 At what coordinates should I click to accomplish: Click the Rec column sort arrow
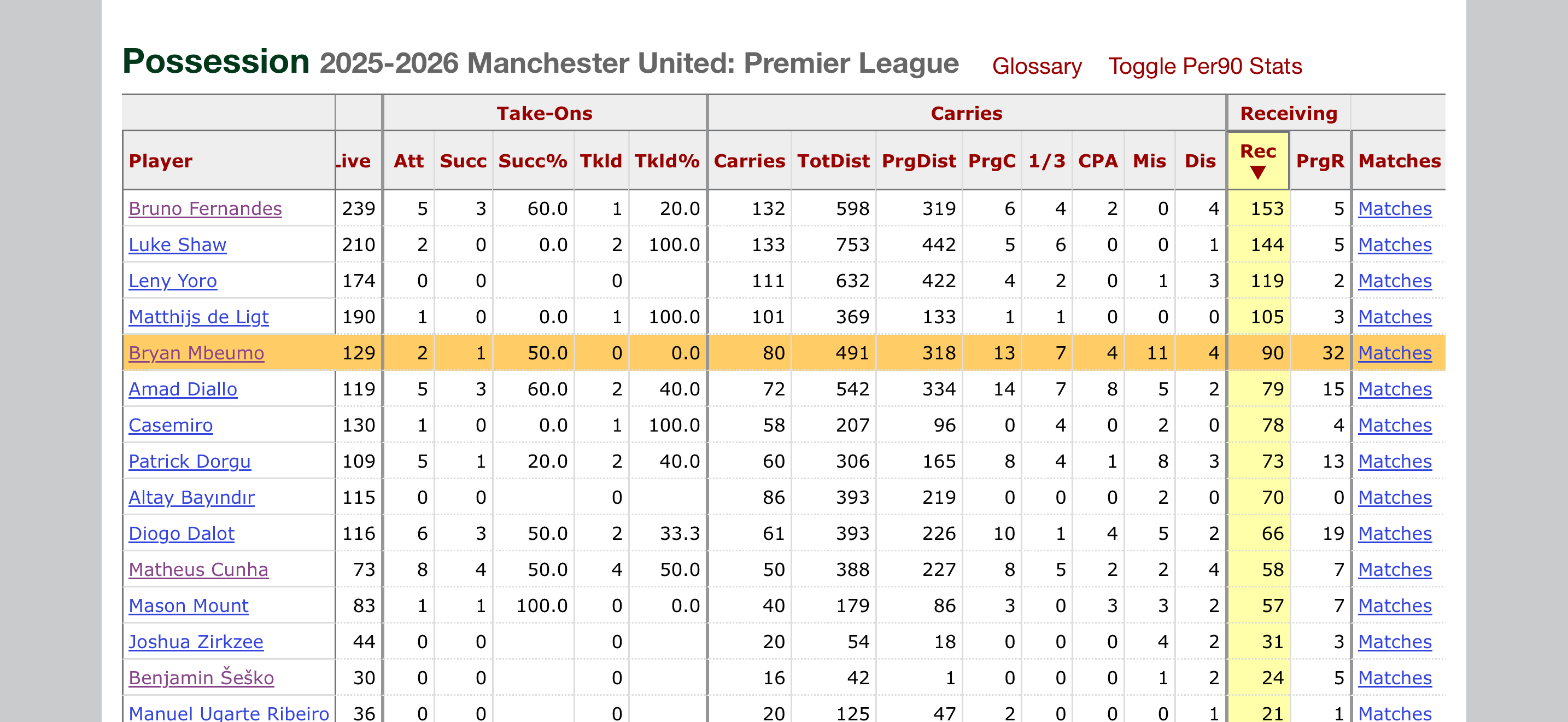(x=1257, y=173)
